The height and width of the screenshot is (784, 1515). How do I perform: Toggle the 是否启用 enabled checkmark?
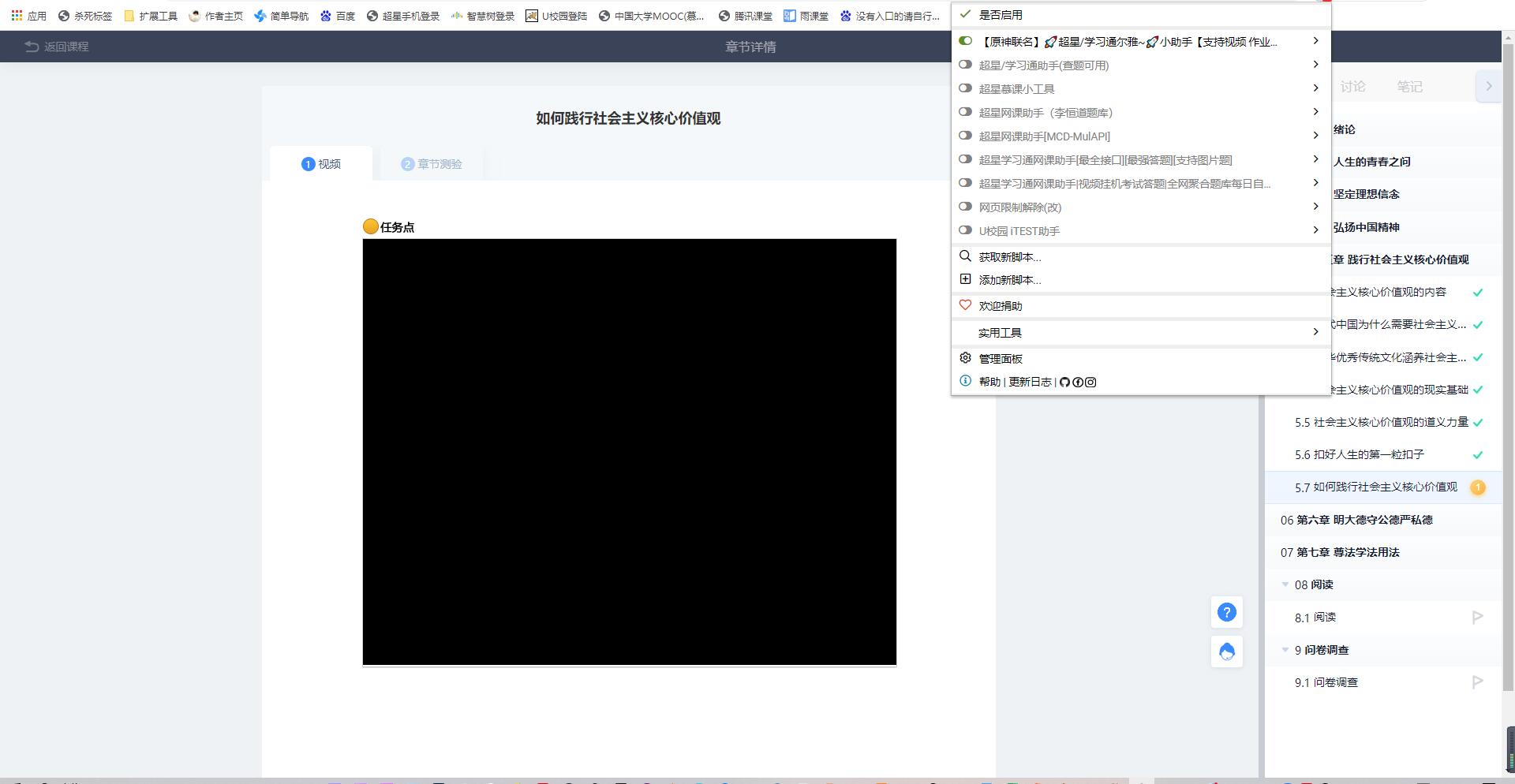click(x=965, y=14)
